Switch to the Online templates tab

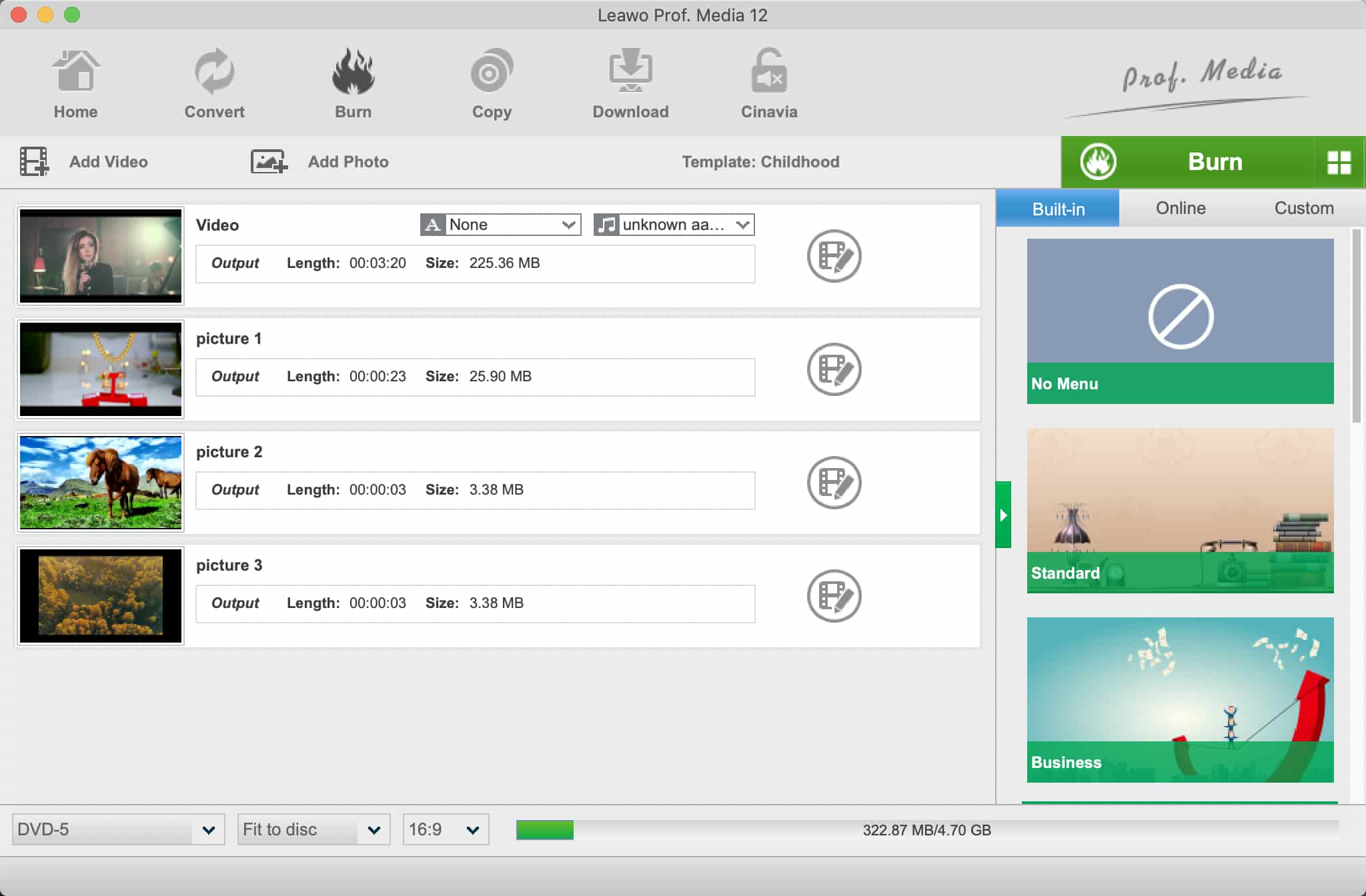click(x=1180, y=208)
